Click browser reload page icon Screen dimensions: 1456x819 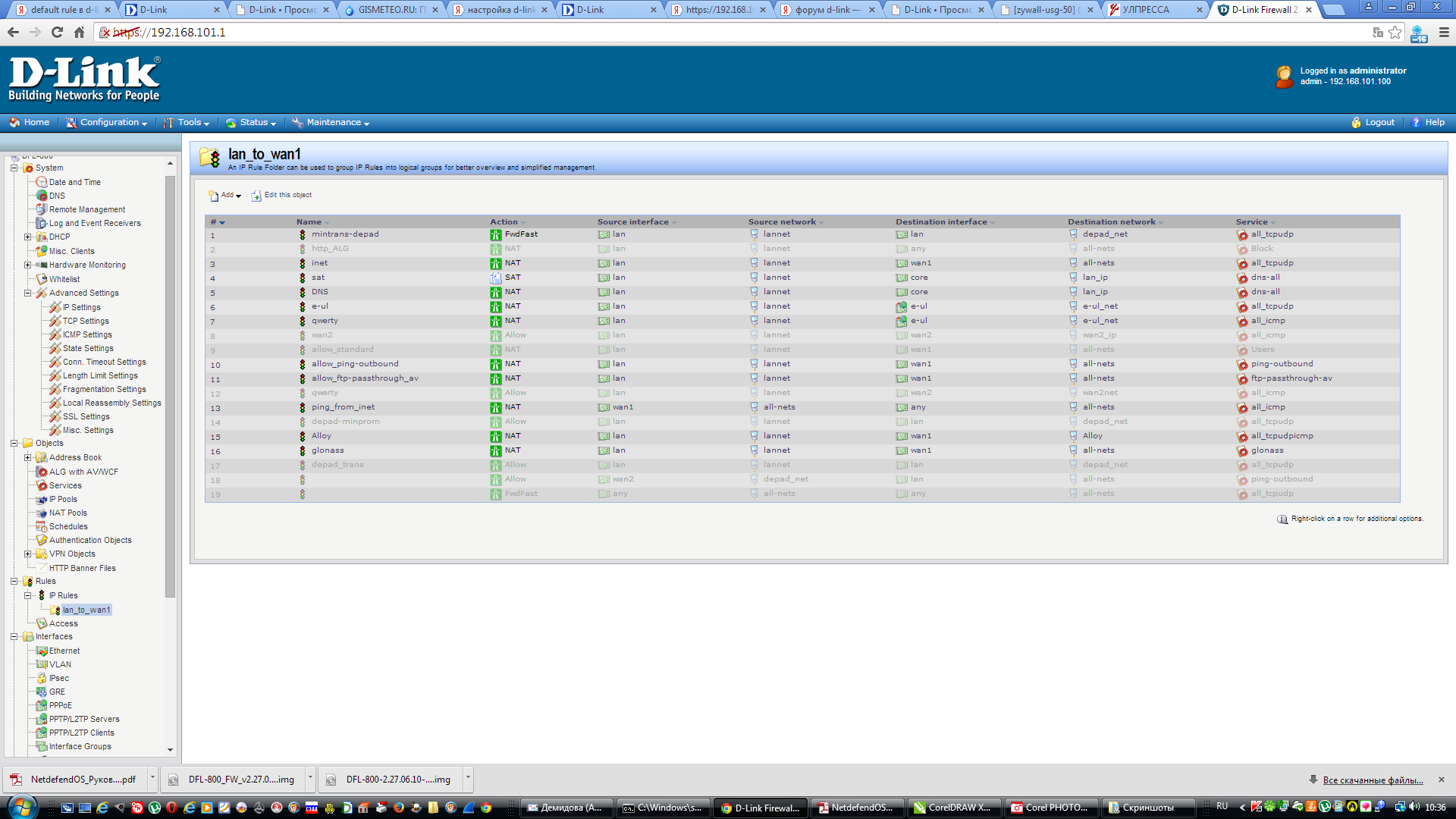[57, 32]
